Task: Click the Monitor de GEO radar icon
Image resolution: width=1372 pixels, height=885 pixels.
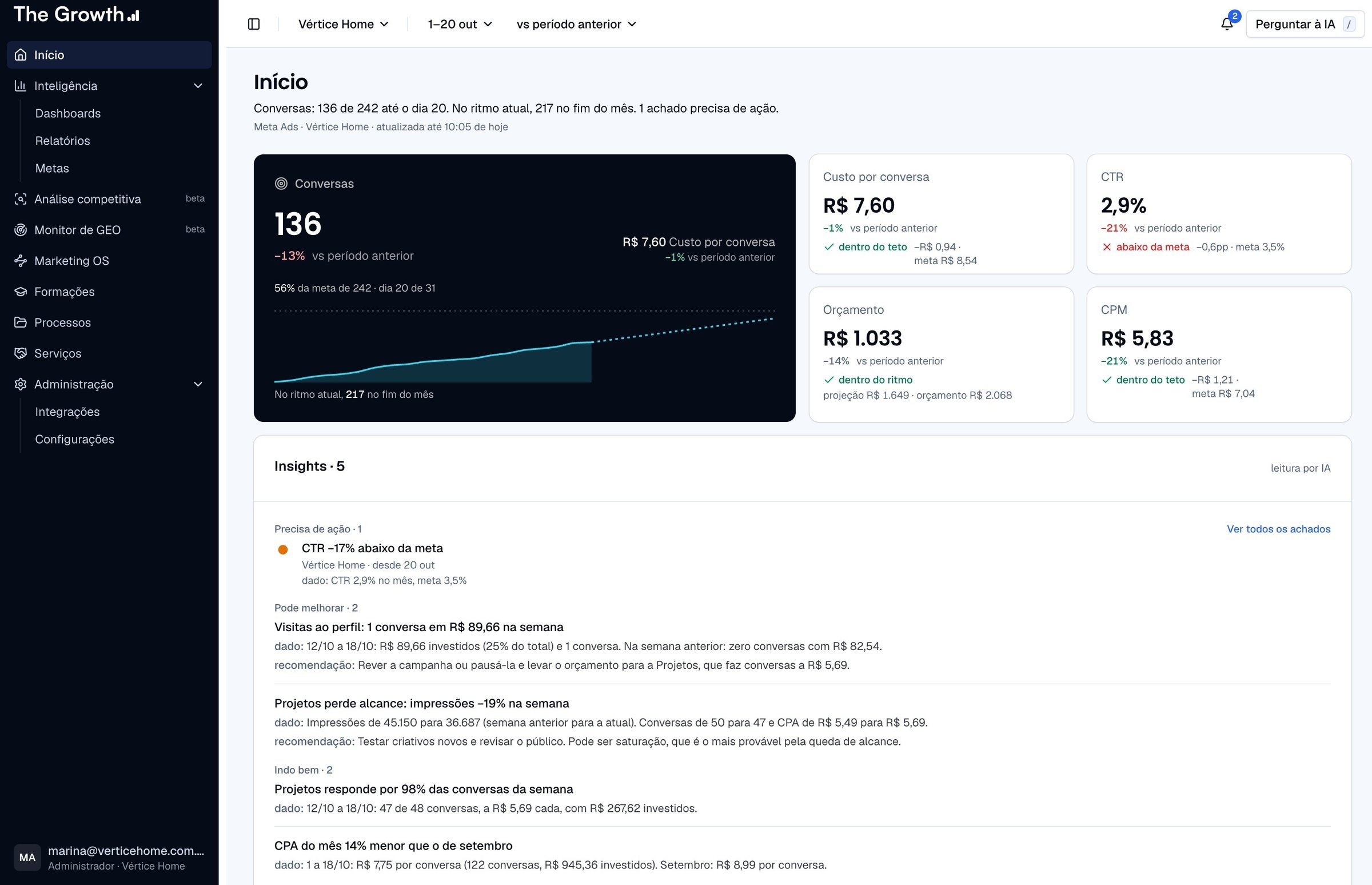Action: (21, 230)
